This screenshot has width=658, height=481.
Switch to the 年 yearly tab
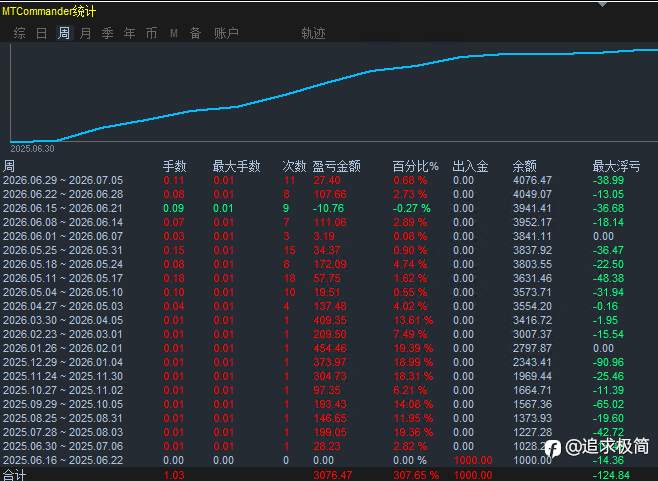[130, 33]
